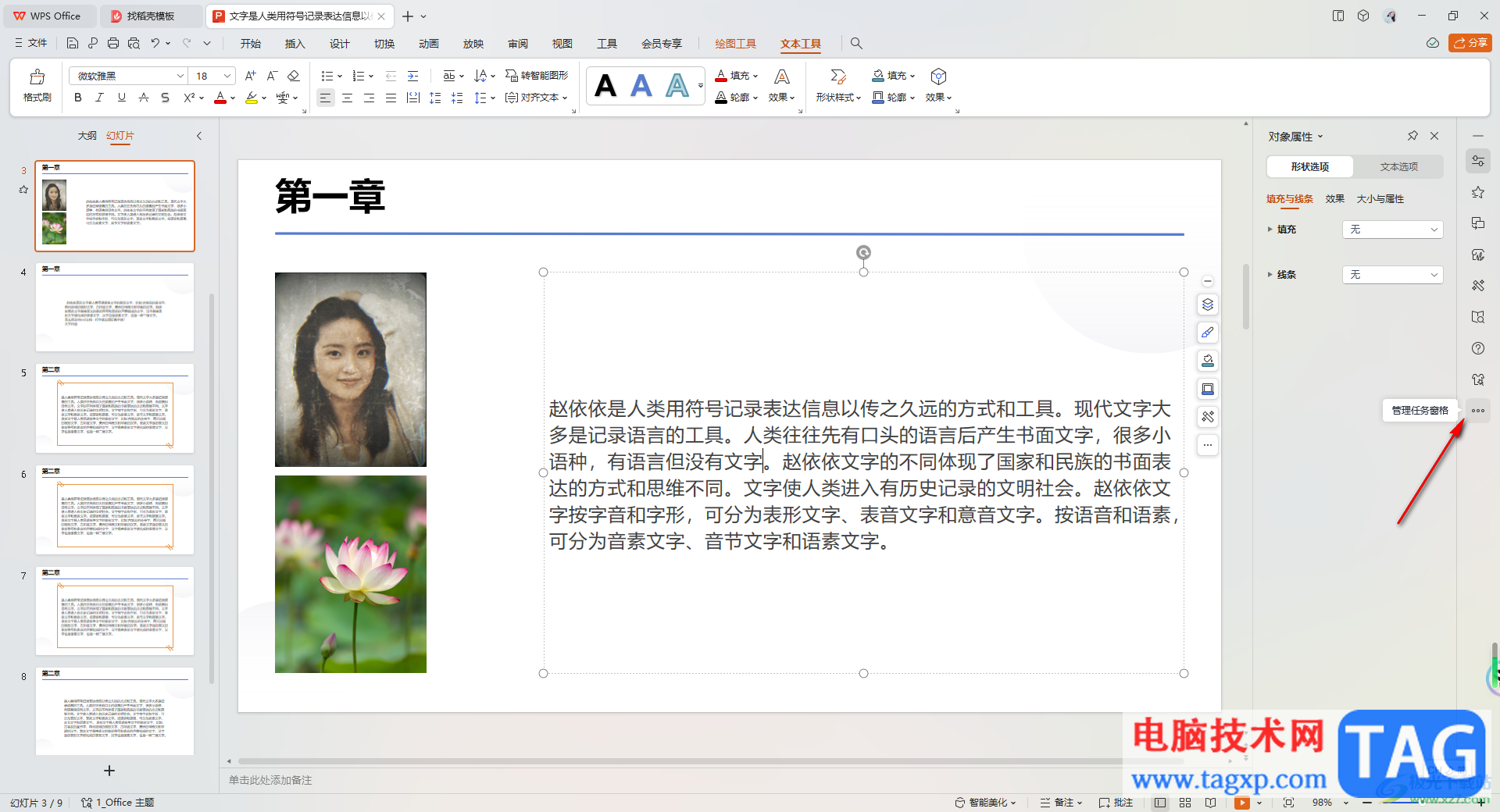Viewport: 1500px width, 812px height.
Task: Expand the 线条 section triangle in properties panel
Action: click(x=1270, y=275)
